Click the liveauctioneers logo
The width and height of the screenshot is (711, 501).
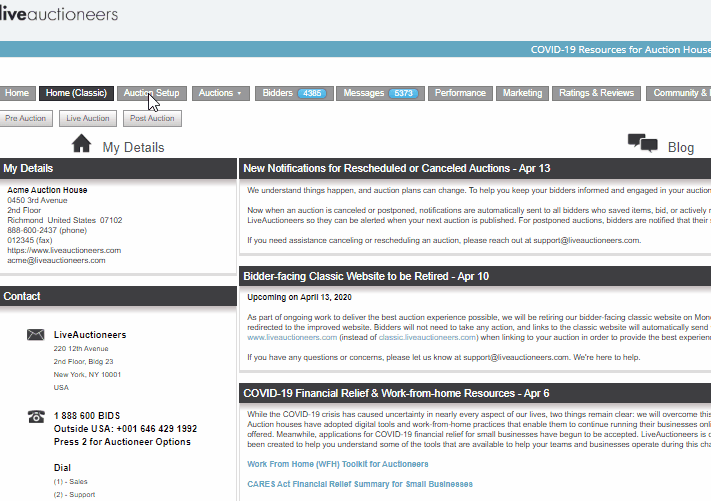(59, 14)
